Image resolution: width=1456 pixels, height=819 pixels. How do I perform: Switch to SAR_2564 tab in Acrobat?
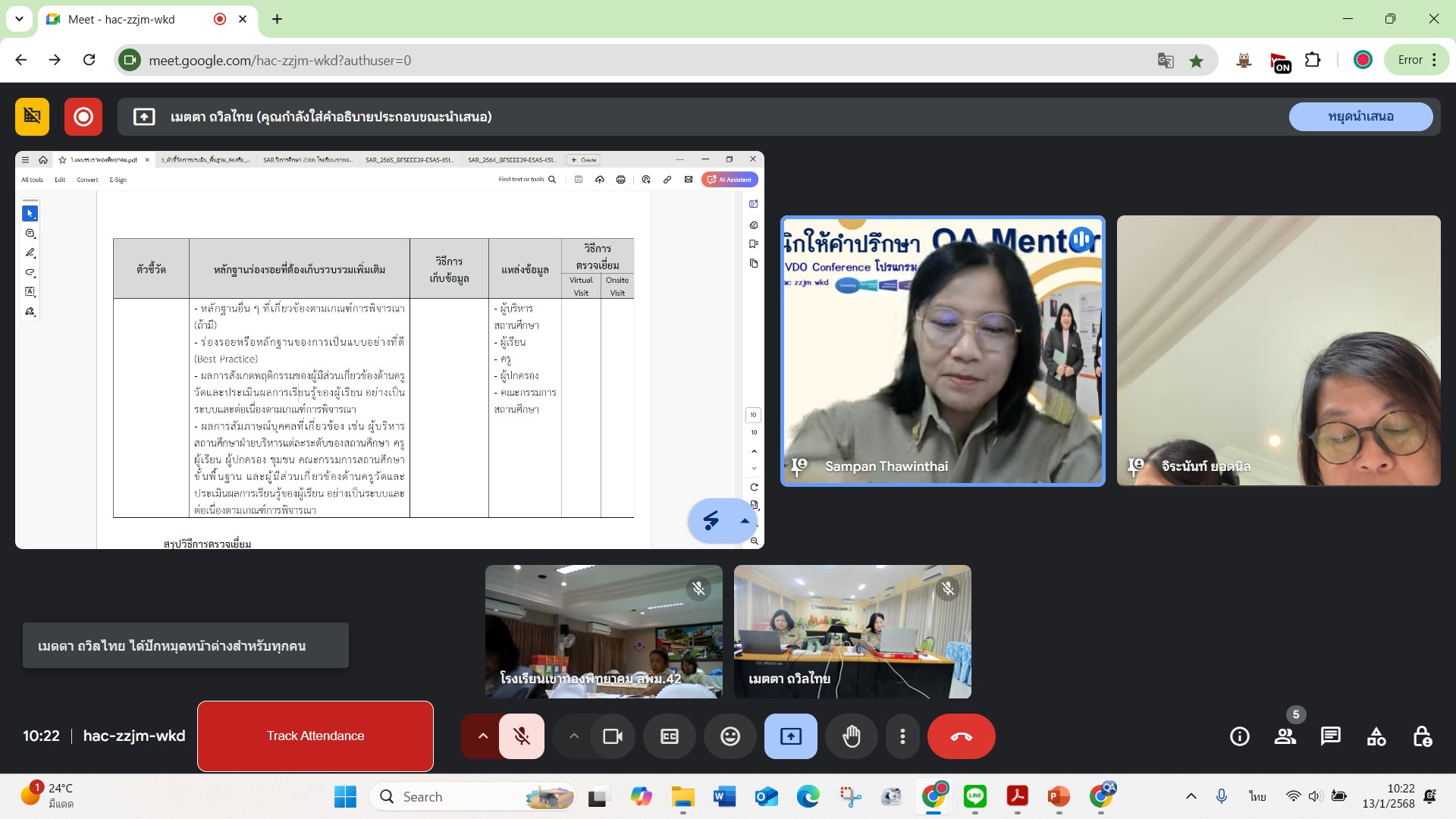coord(512,160)
